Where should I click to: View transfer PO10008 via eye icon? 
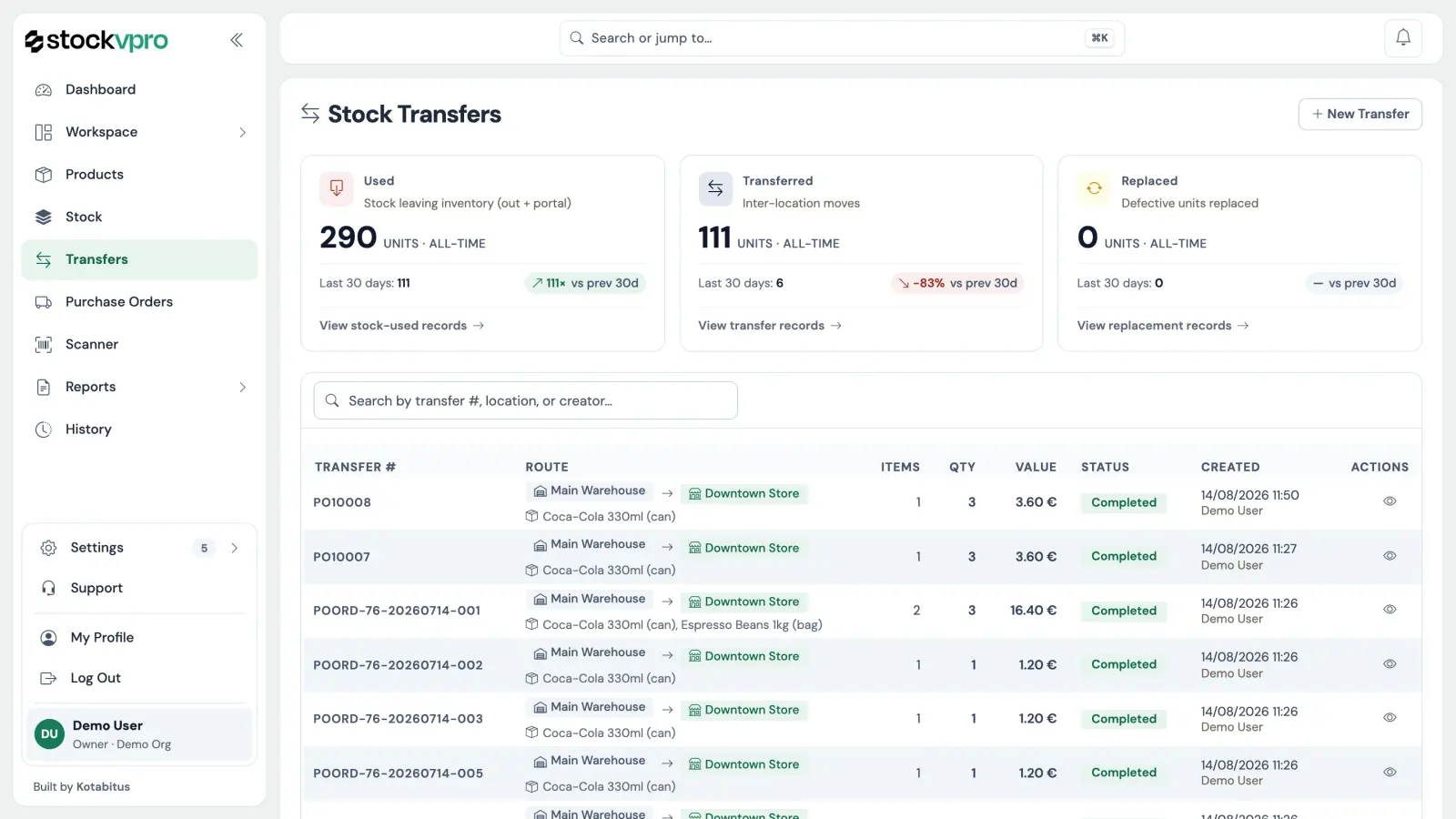pyautogui.click(x=1390, y=501)
